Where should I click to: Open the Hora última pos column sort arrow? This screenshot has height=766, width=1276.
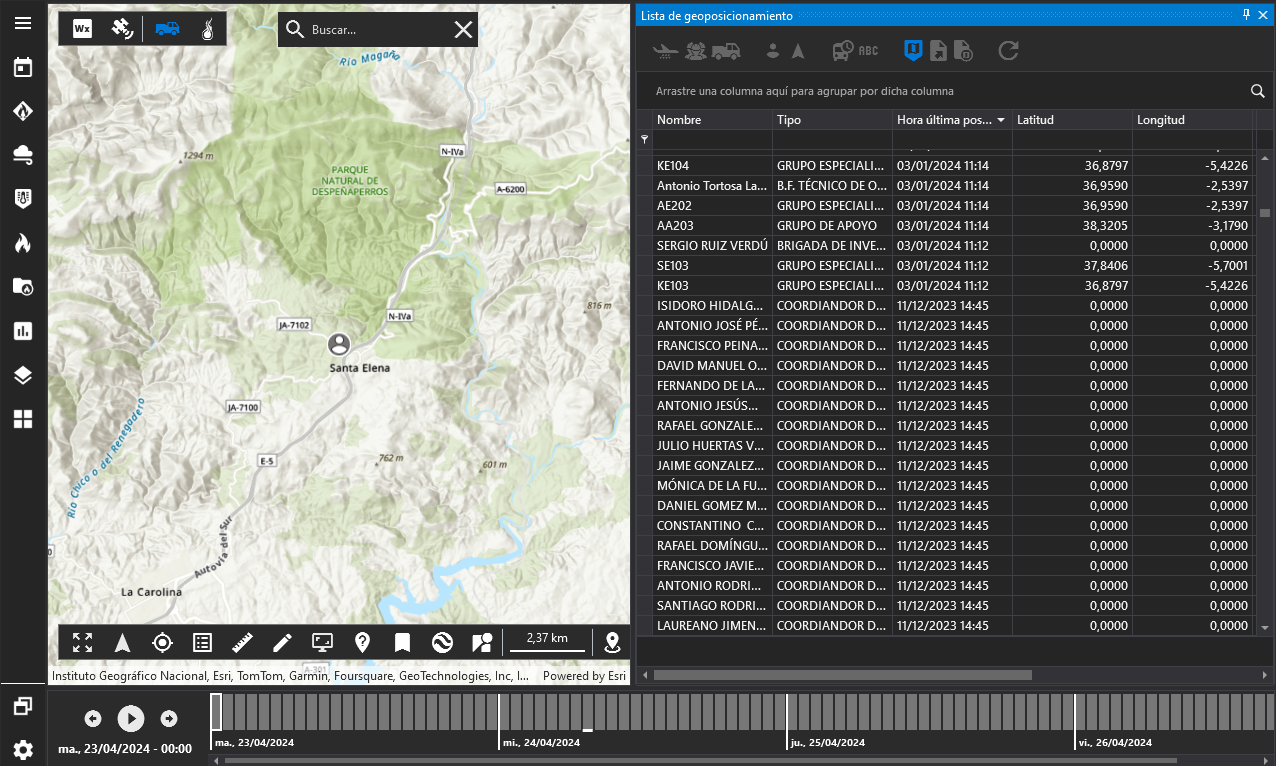(x=1001, y=120)
